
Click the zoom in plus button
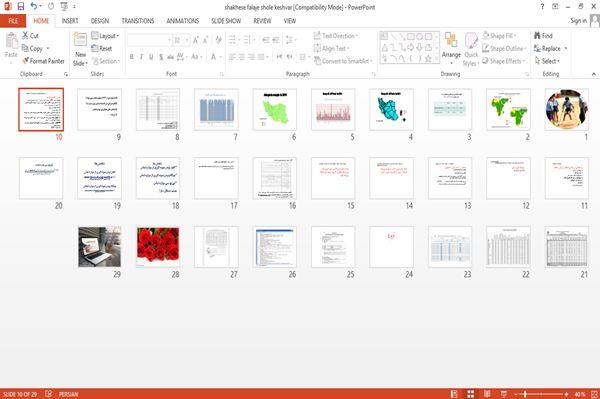[566, 394]
